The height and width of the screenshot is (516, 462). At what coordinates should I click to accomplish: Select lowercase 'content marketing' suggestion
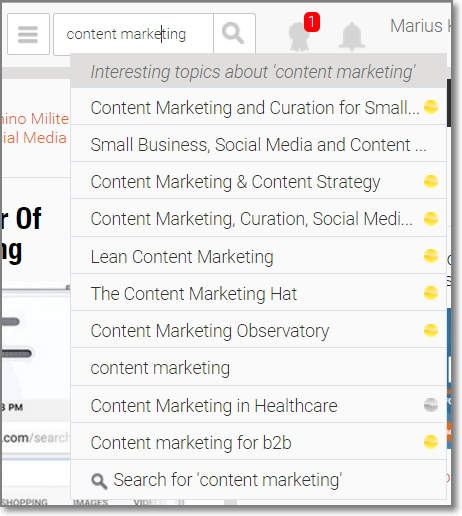pos(258,367)
